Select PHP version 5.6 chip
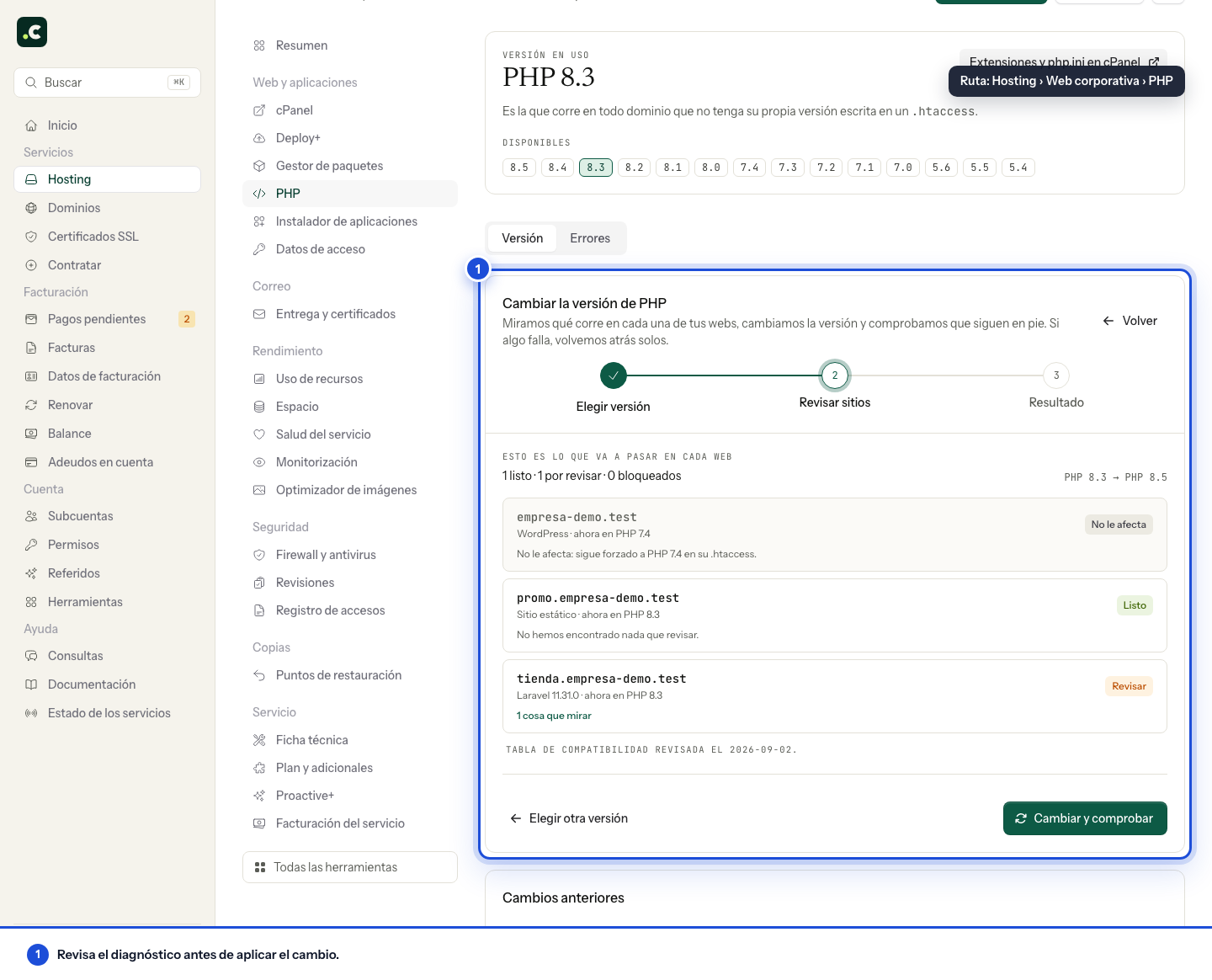 tap(942, 168)
